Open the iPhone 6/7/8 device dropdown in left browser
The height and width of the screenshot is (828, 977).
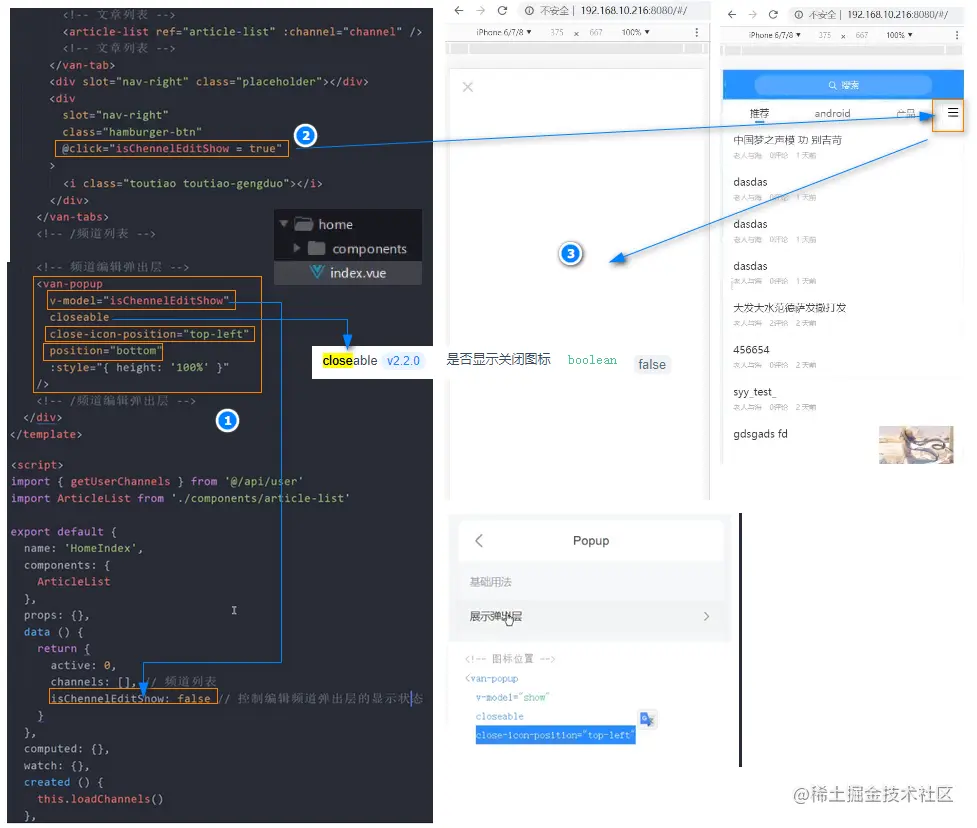click(x=504, y=32)
